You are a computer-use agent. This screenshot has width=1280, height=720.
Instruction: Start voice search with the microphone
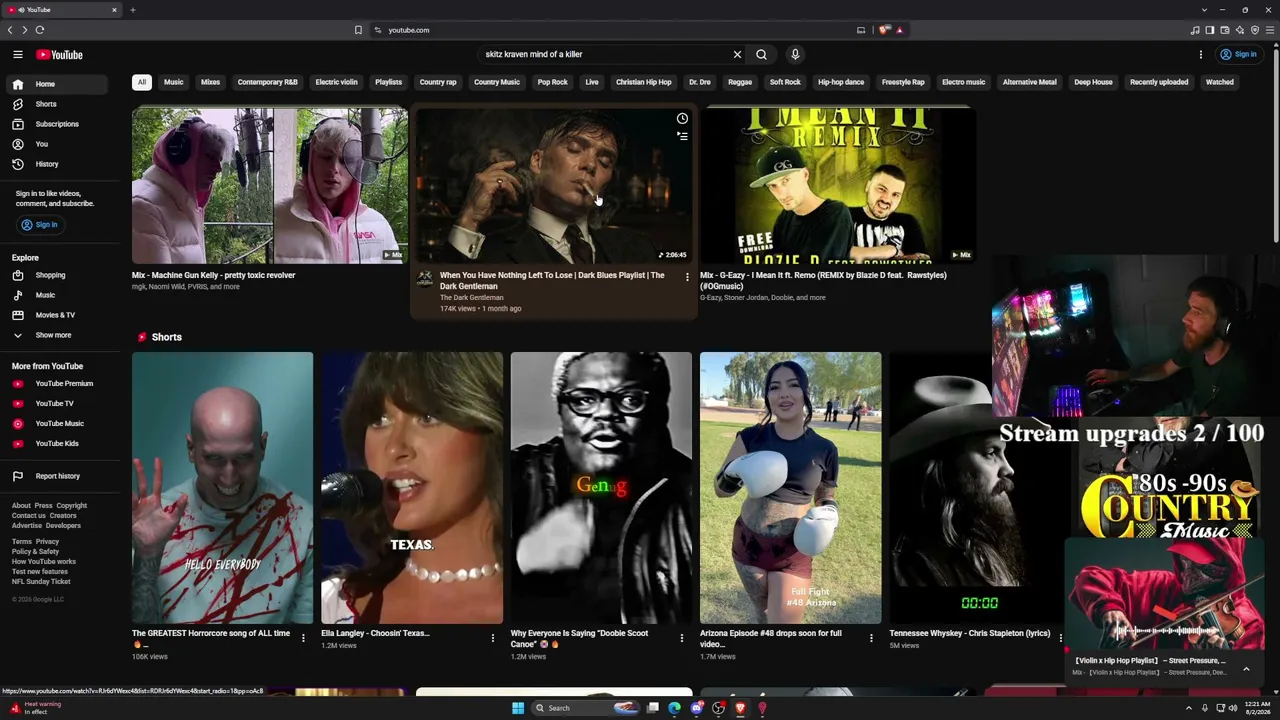(x=795, y=55)
